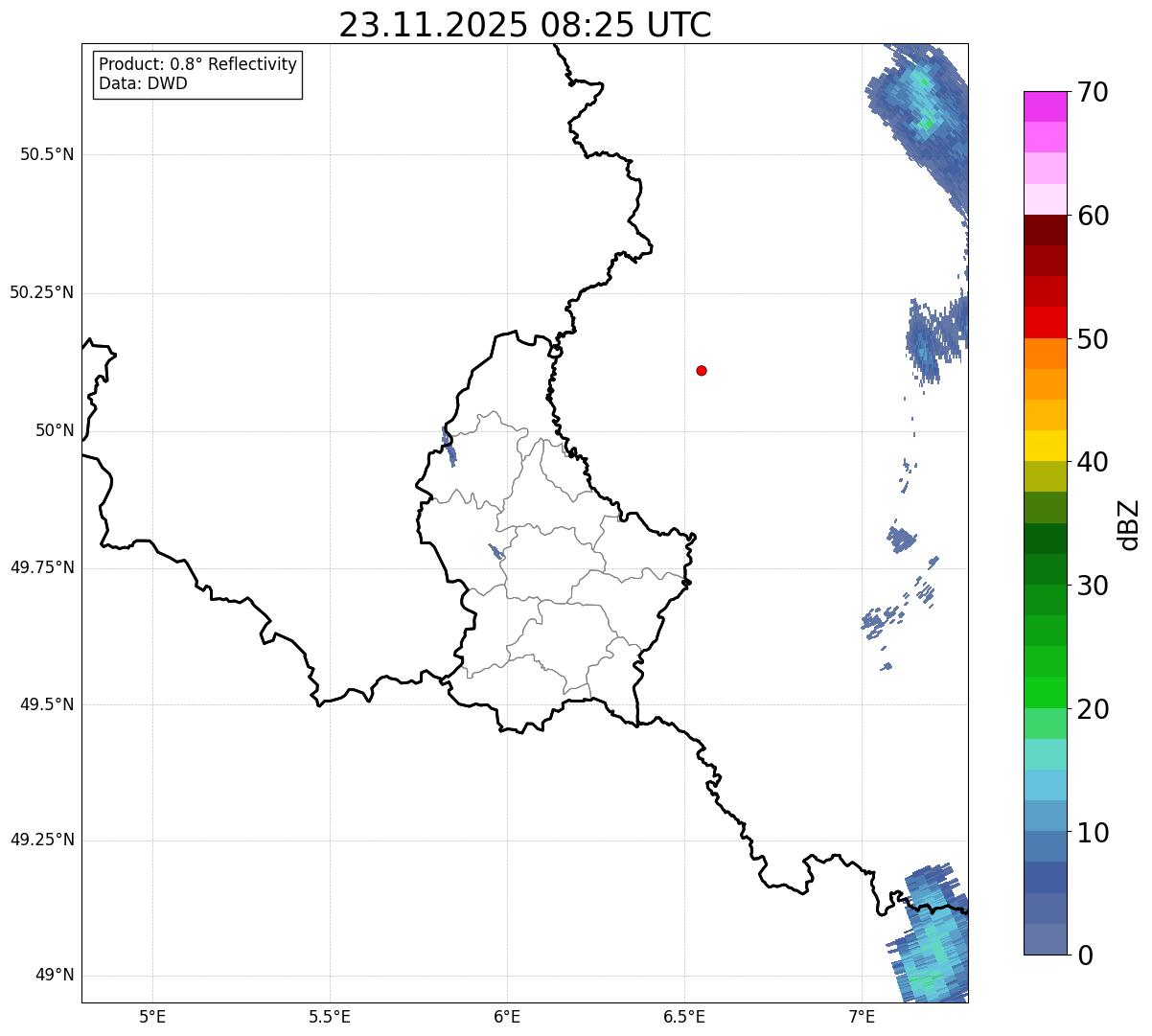Screen dimensions: 1152x1036
Task: Click the bright red swatch just above 50 dBZ
Action: pyautogui.click(x=1046, y=322)
